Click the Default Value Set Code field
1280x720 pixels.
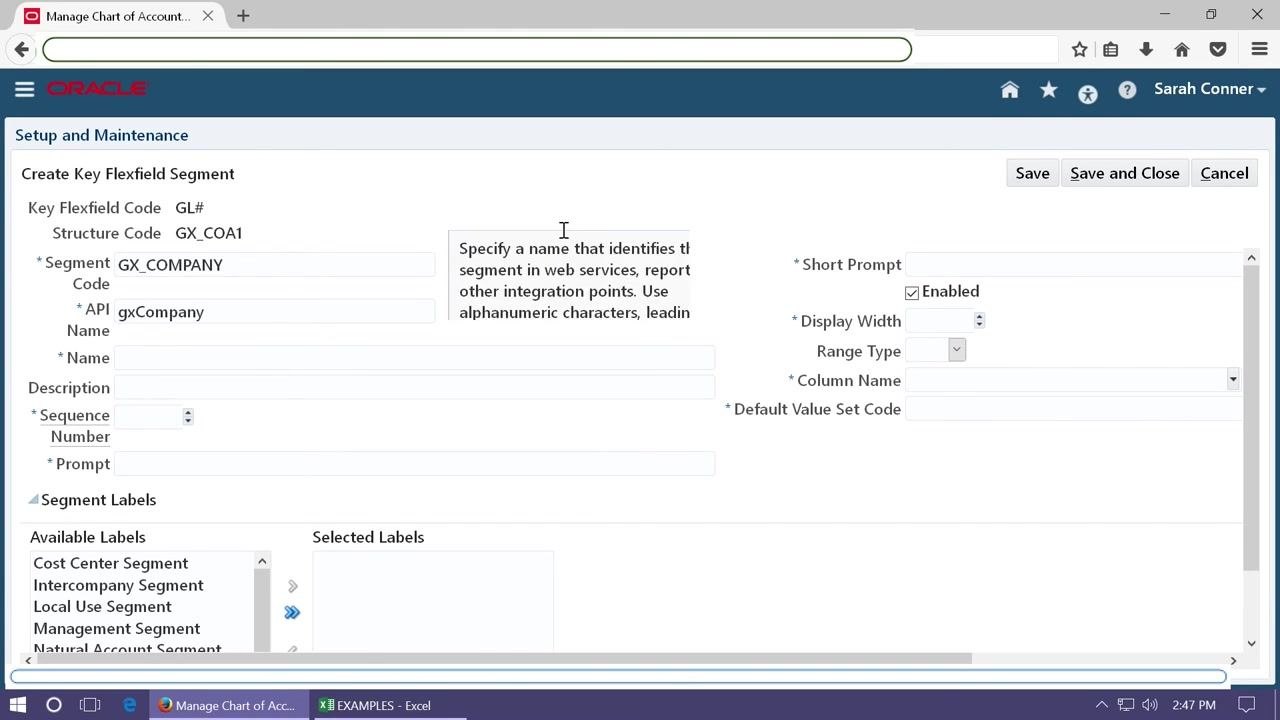click(x=1074, y=409)
